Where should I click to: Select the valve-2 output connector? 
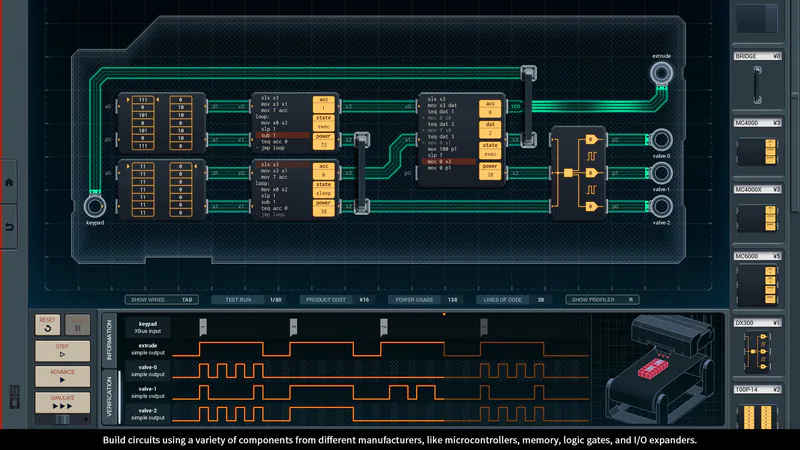click(x=661, y=206)
